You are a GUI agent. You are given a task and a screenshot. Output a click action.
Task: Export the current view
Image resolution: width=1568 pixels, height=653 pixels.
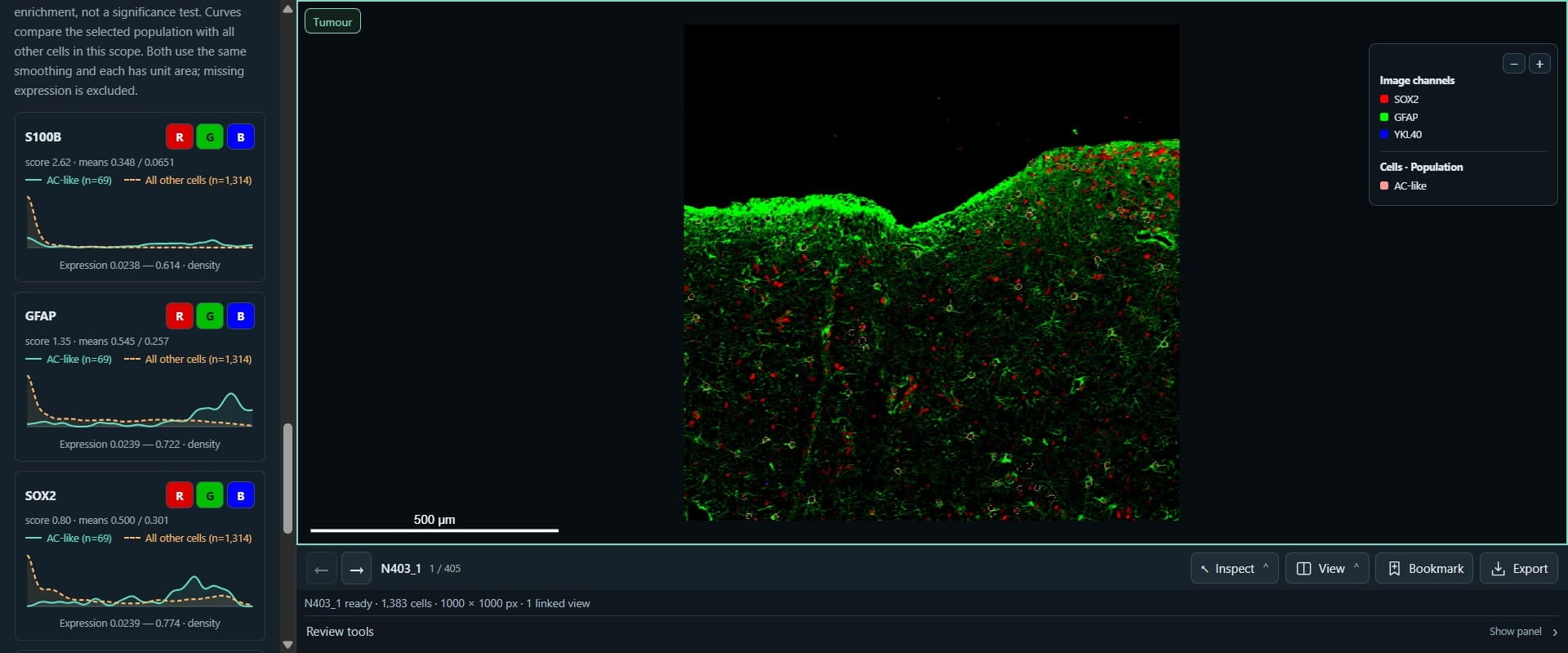tap(1519, 568)
